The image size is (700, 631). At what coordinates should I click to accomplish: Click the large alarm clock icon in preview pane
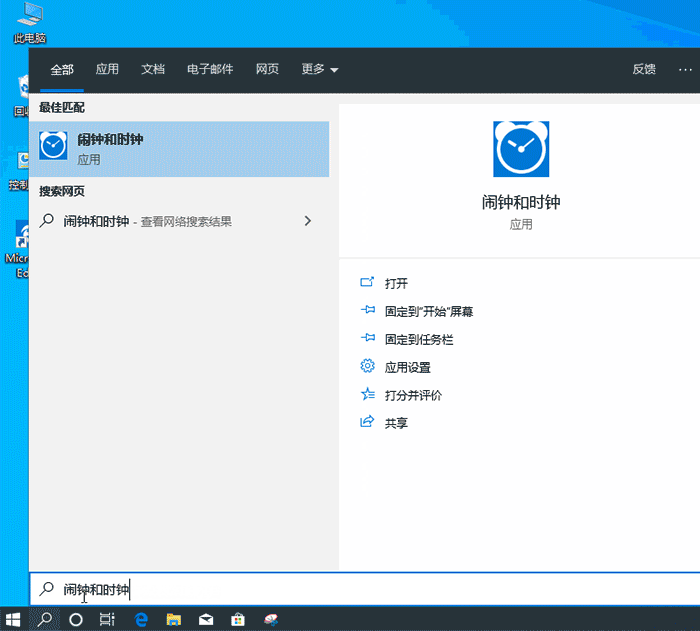[x=520, y=149]
